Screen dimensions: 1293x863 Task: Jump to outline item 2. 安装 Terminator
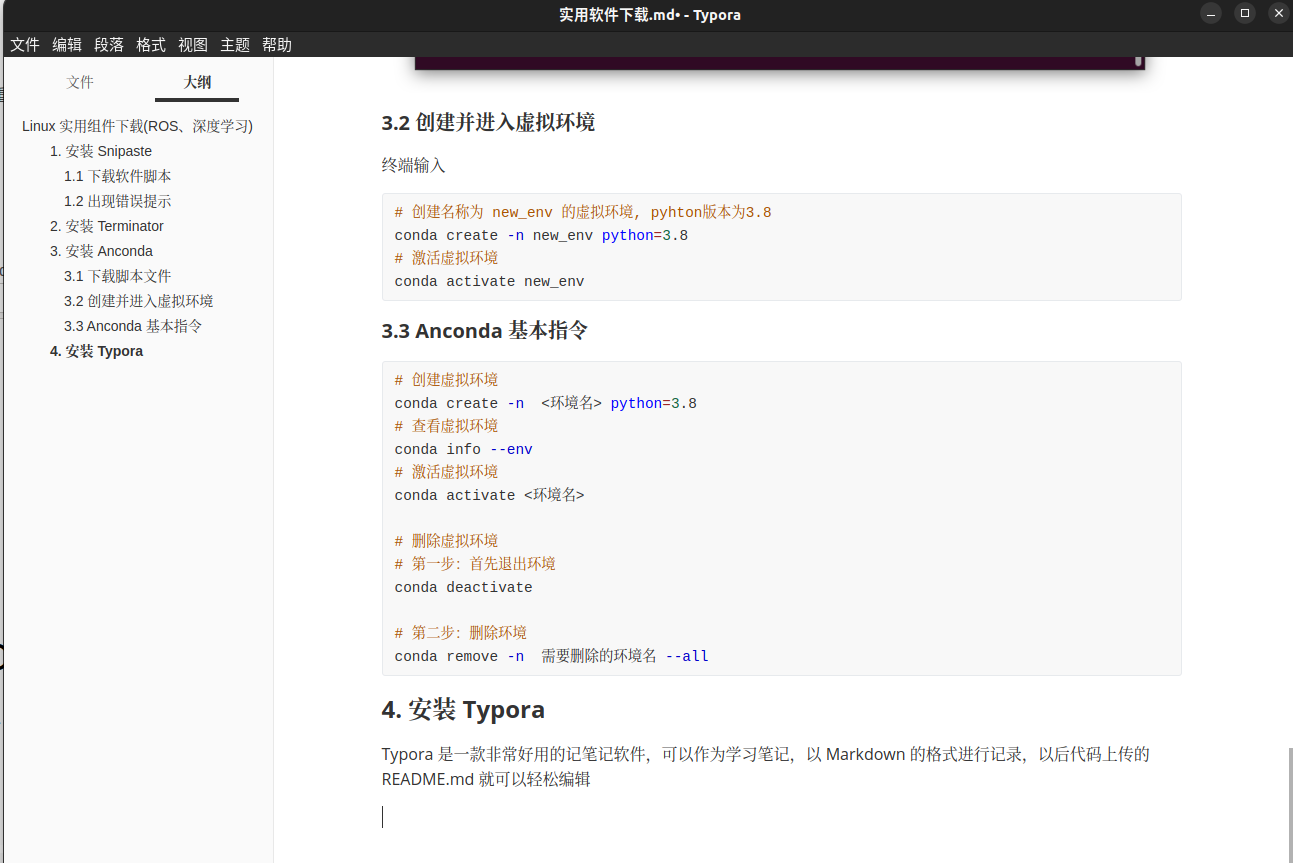coord(107,226)
